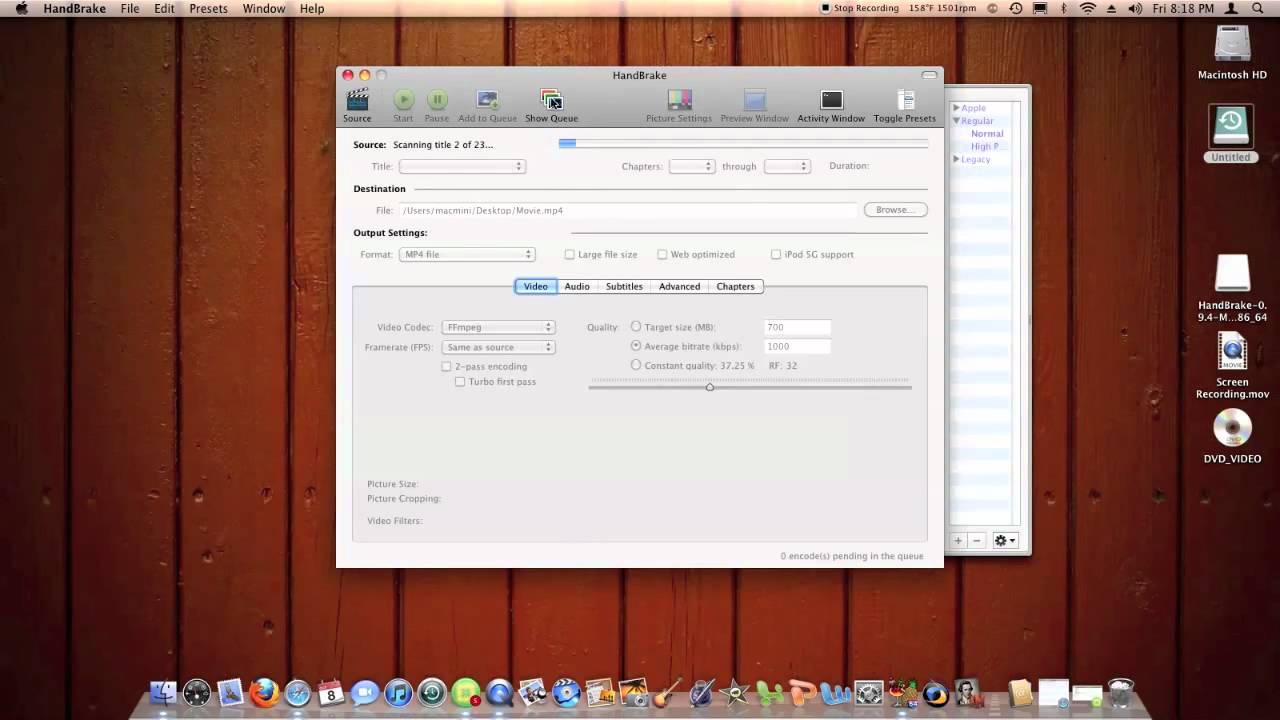Open the Source chooser in the toolbar

357,106
